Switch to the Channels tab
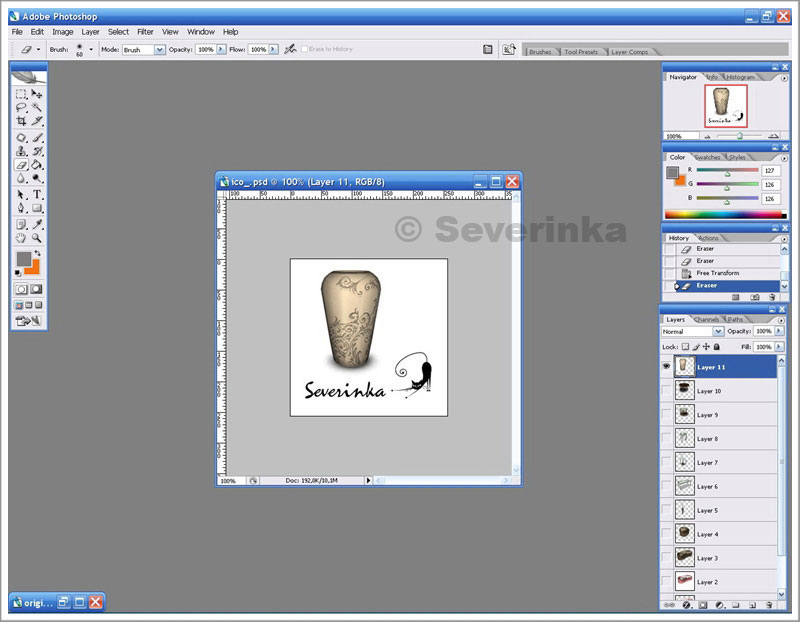The image size is (800, 622). click(x=707, y=319)
